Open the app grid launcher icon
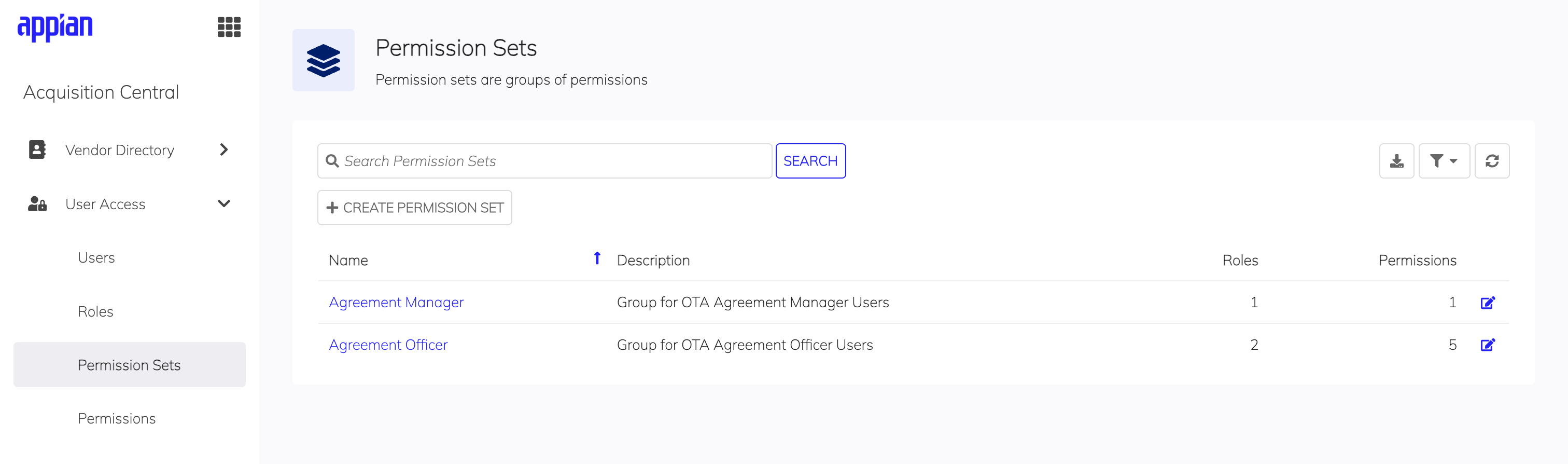The width and height of the screenshot is (1568, 464). click(x=229, y=27)
